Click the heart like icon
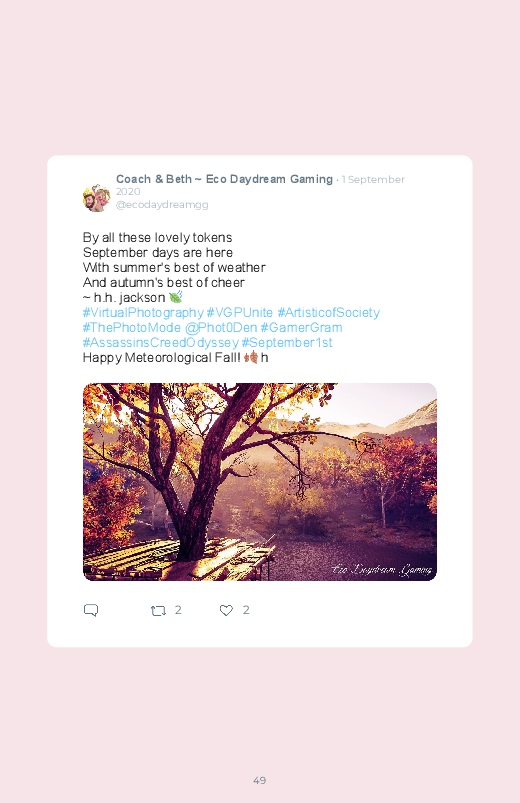This screenshot has height=803, width=520. [x=226, y=610]
